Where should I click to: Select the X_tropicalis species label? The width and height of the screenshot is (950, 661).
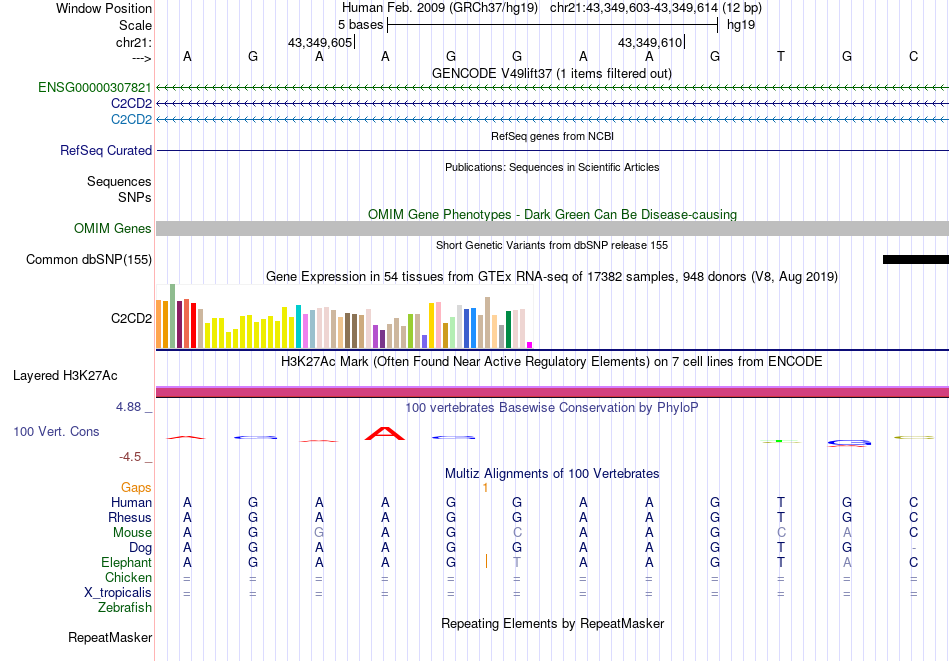118,593
